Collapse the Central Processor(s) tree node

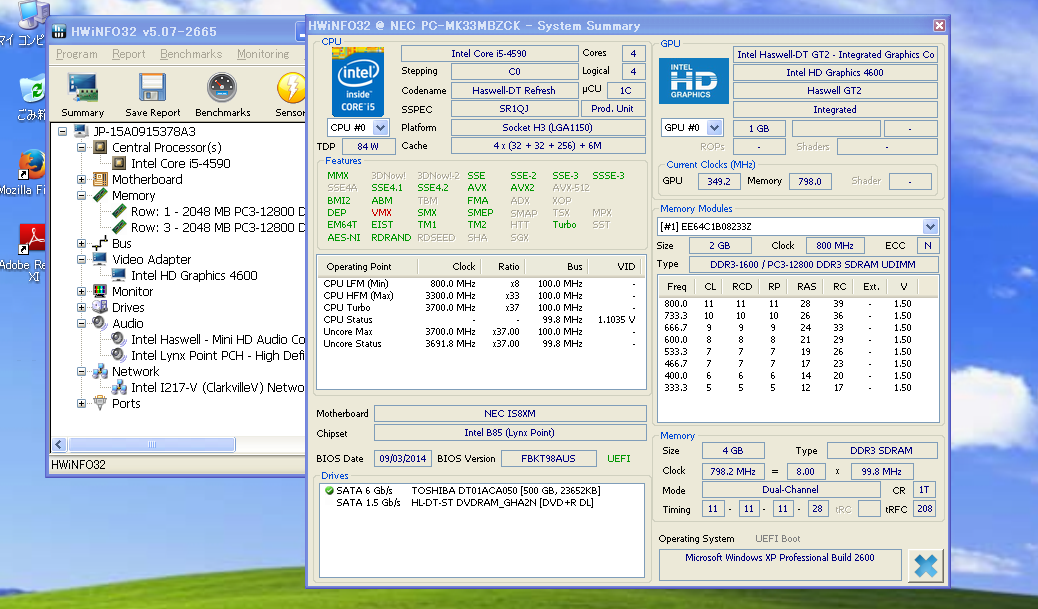82,148
